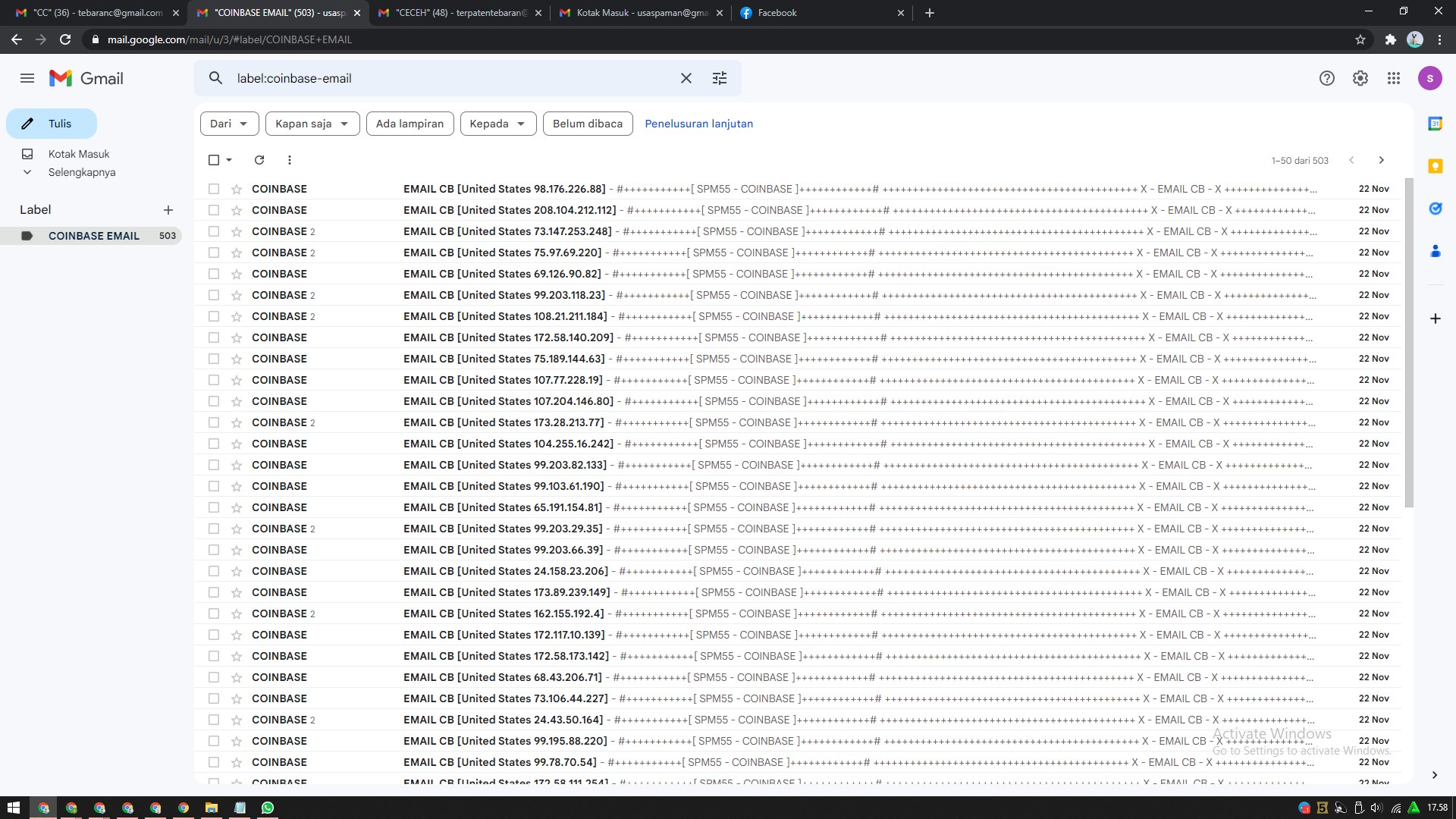Click Gmail account avatar icon

point(1430,78)
